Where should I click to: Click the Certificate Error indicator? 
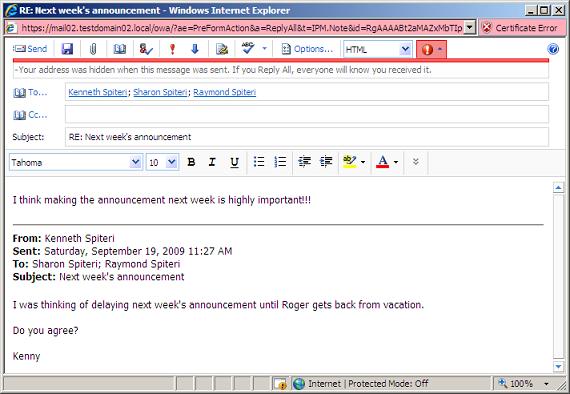pos(522,28)
